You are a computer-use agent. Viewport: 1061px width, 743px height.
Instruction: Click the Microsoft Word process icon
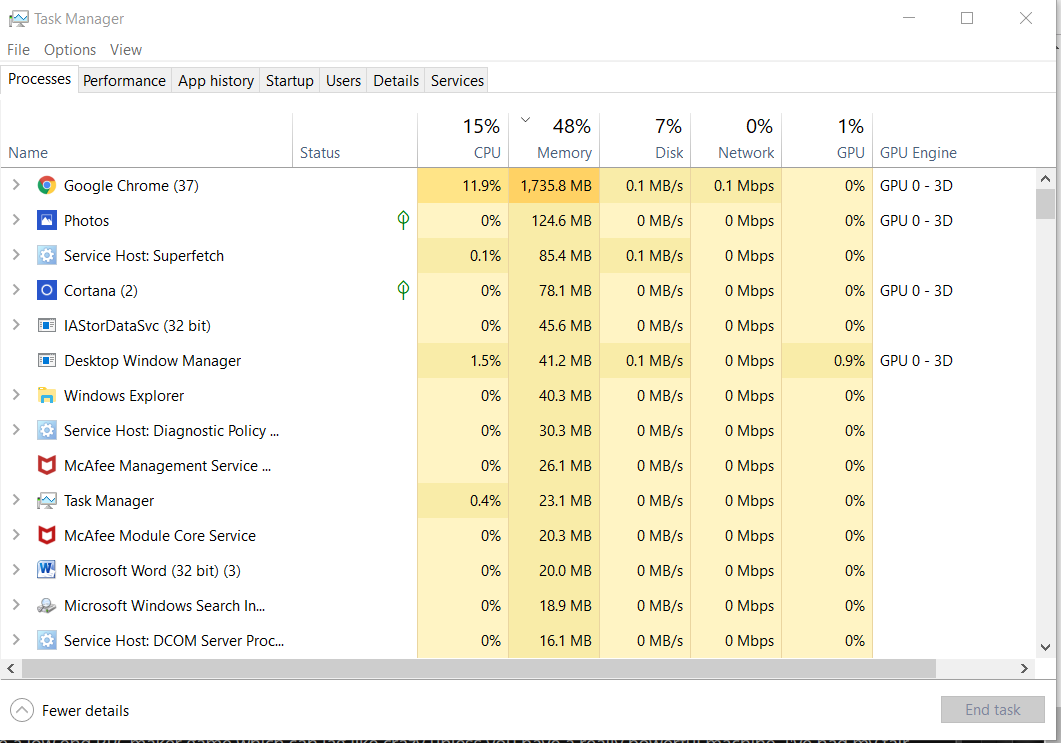[x=47, y=570]
